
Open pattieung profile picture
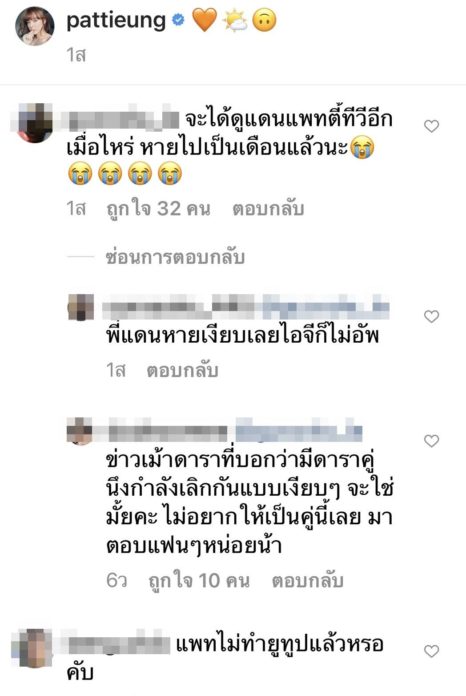pos(35,26)
